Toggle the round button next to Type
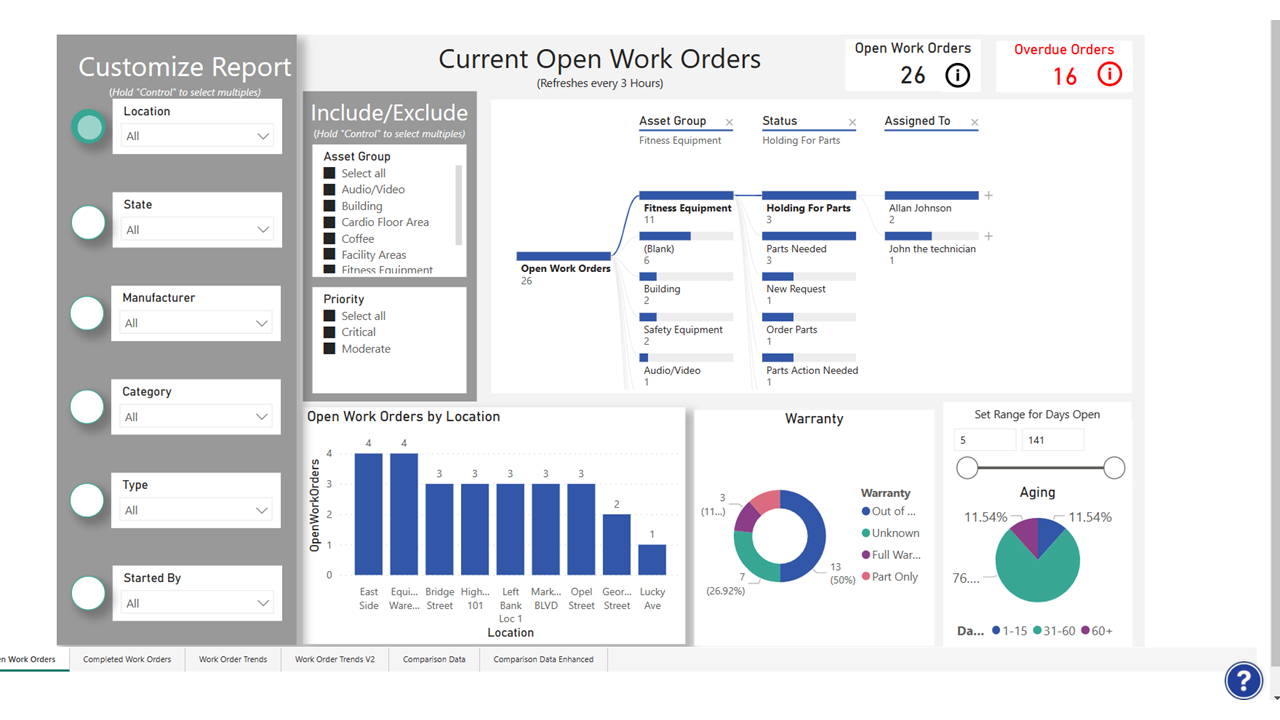The image size is (1280, 720). 89,500
